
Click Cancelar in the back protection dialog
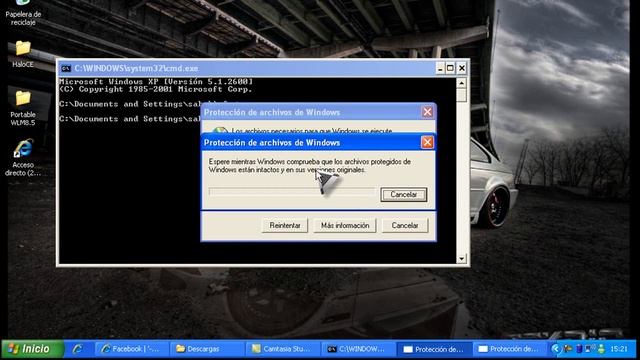point(405,225)
